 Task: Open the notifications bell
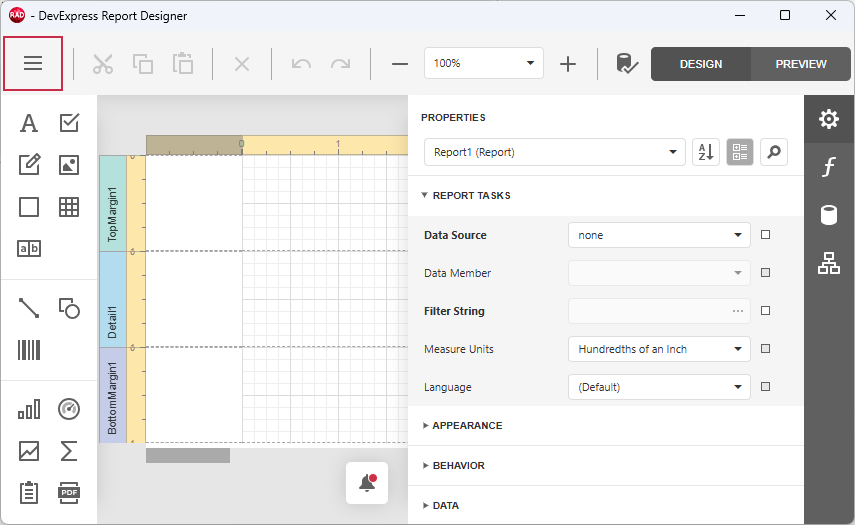[x=367, y=483]
